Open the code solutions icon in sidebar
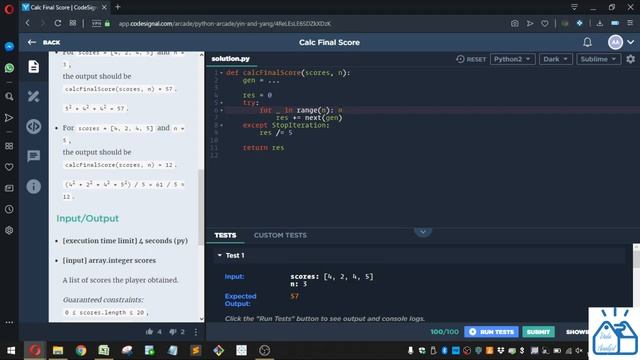Image resolution: width=640 pixels, height=360 pixels. pyautogui.click(x=33, y=127)
